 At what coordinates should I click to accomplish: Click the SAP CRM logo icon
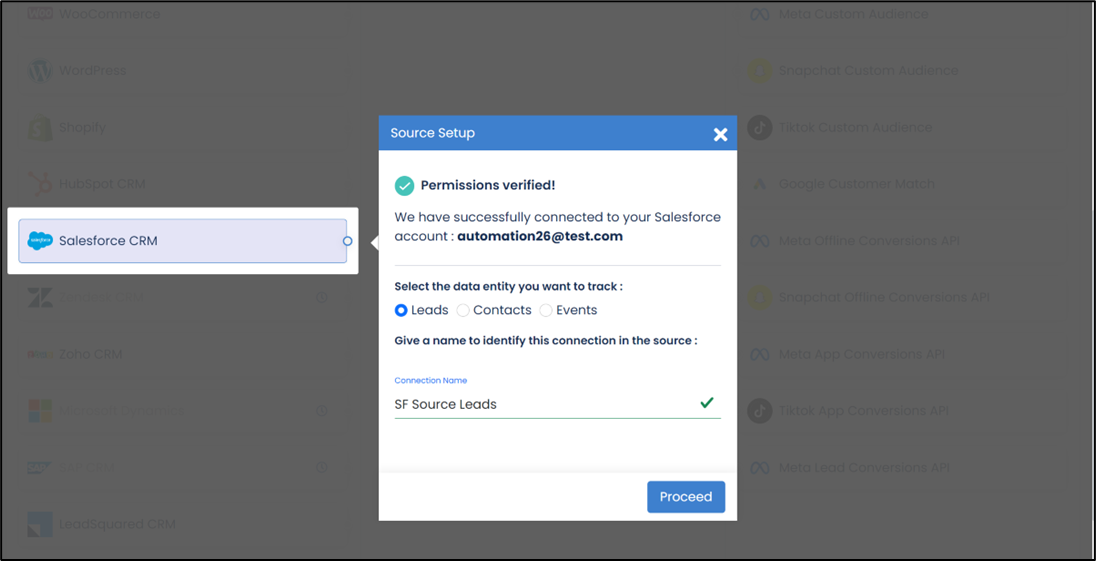(40, 467)
